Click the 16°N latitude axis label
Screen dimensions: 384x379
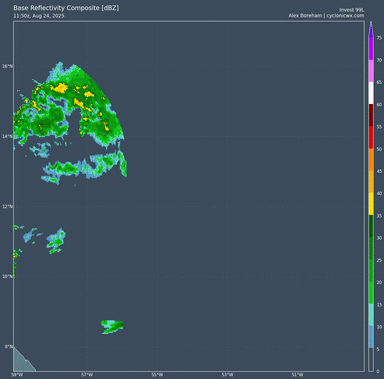[x=8, y=66]
